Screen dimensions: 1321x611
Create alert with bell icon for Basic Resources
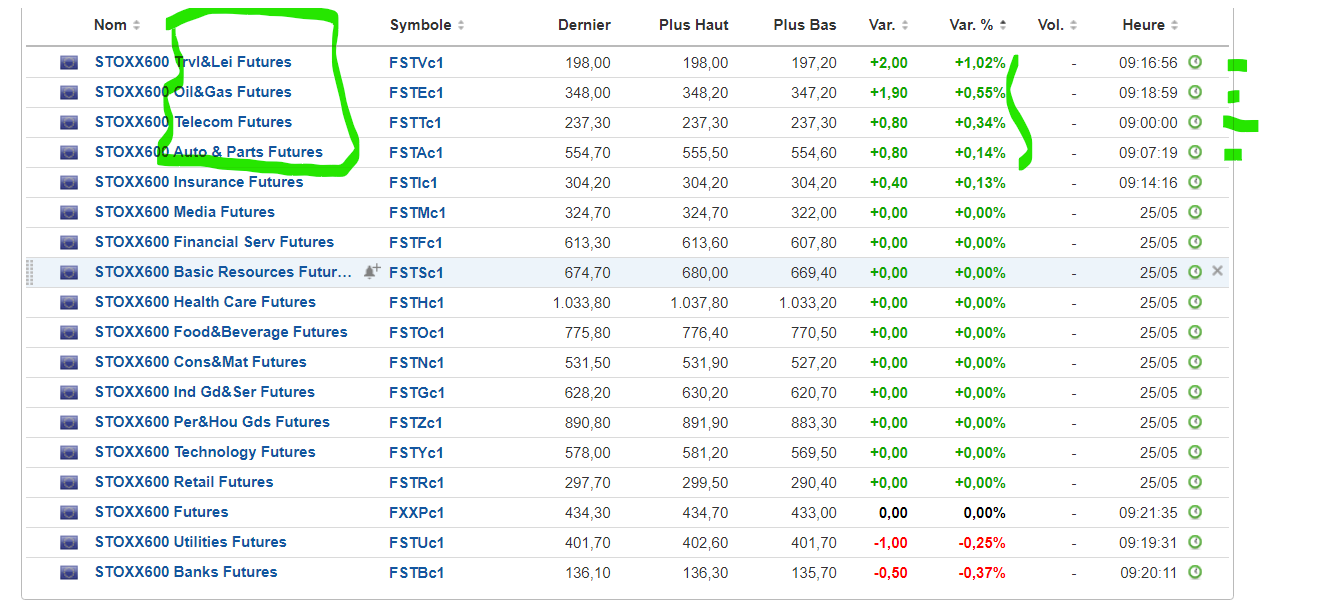coord(371,272)
